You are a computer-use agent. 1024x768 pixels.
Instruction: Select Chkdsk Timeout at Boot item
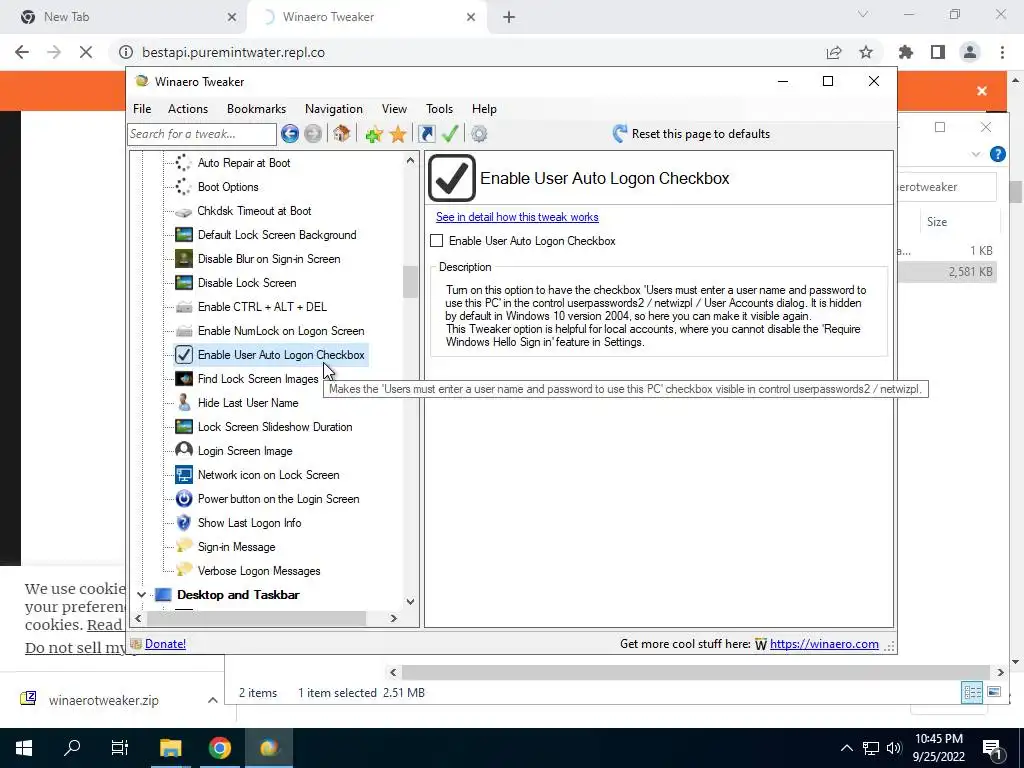tap(254, 211)
